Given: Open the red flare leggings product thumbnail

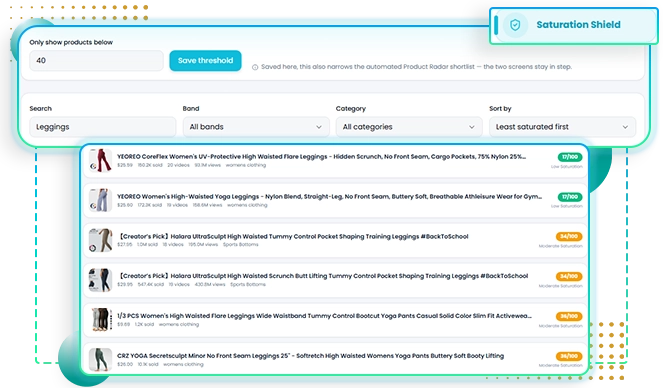Looking at the screenshot, I should click(101, 161).
